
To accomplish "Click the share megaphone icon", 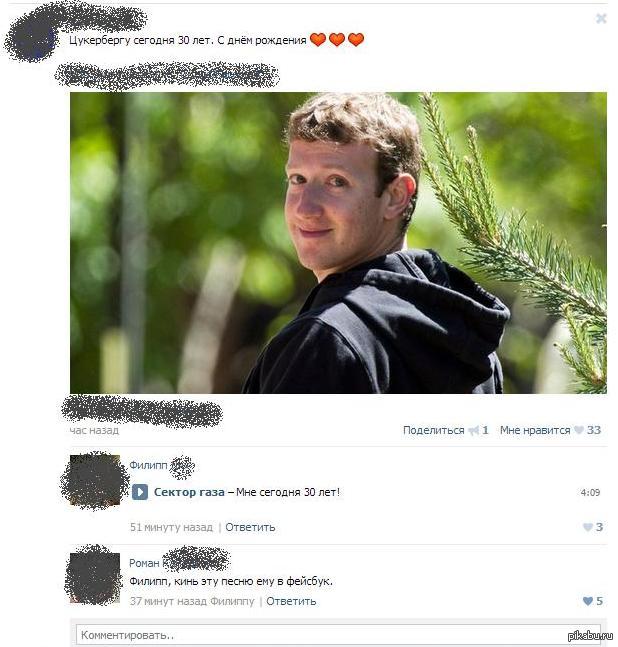I will coord(474,430).
